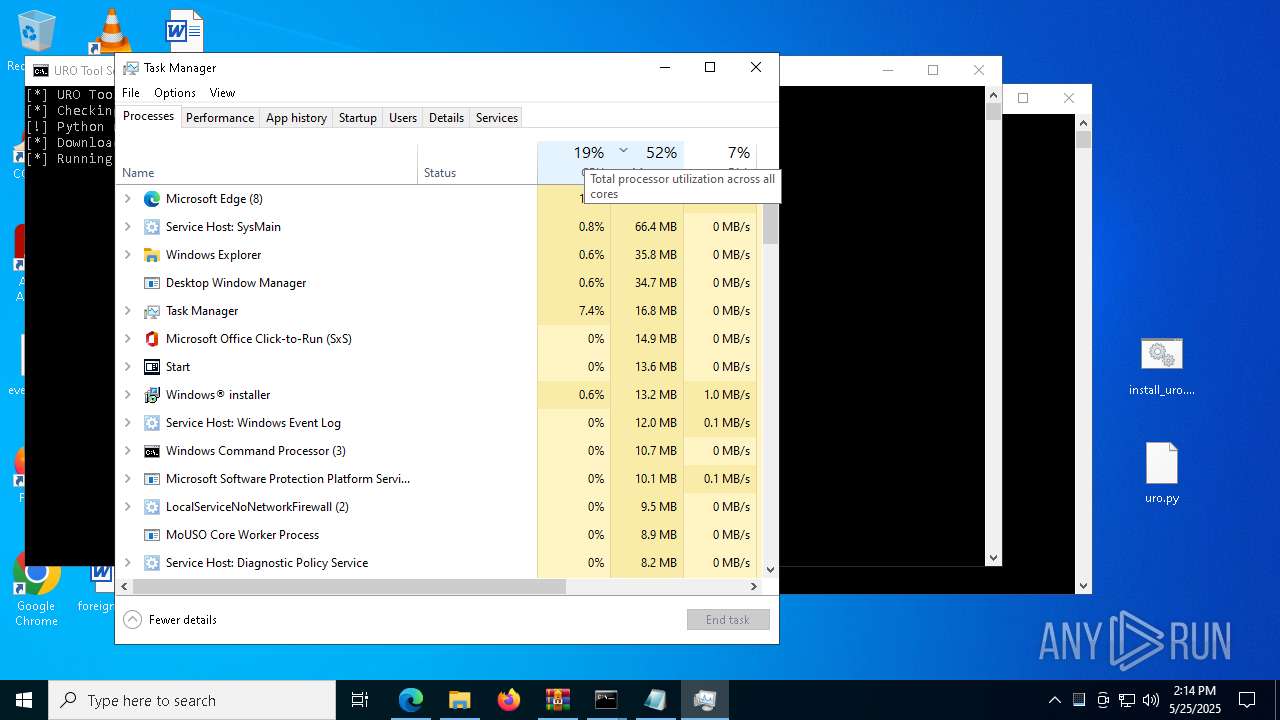Open the View menu

[222, 93]
